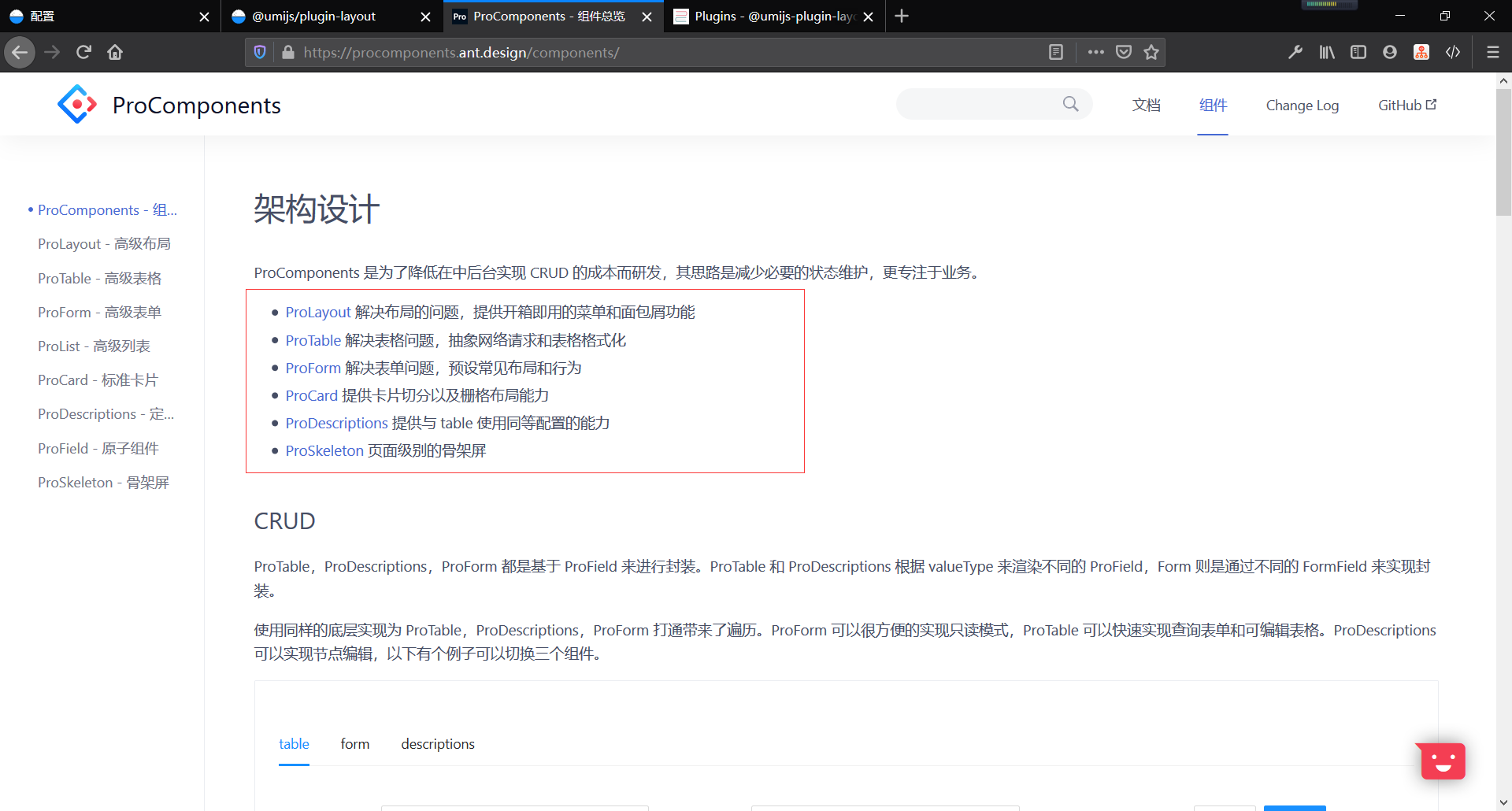
Task: Click the code brackets extension icon
Action: [x=1453, y=53]
